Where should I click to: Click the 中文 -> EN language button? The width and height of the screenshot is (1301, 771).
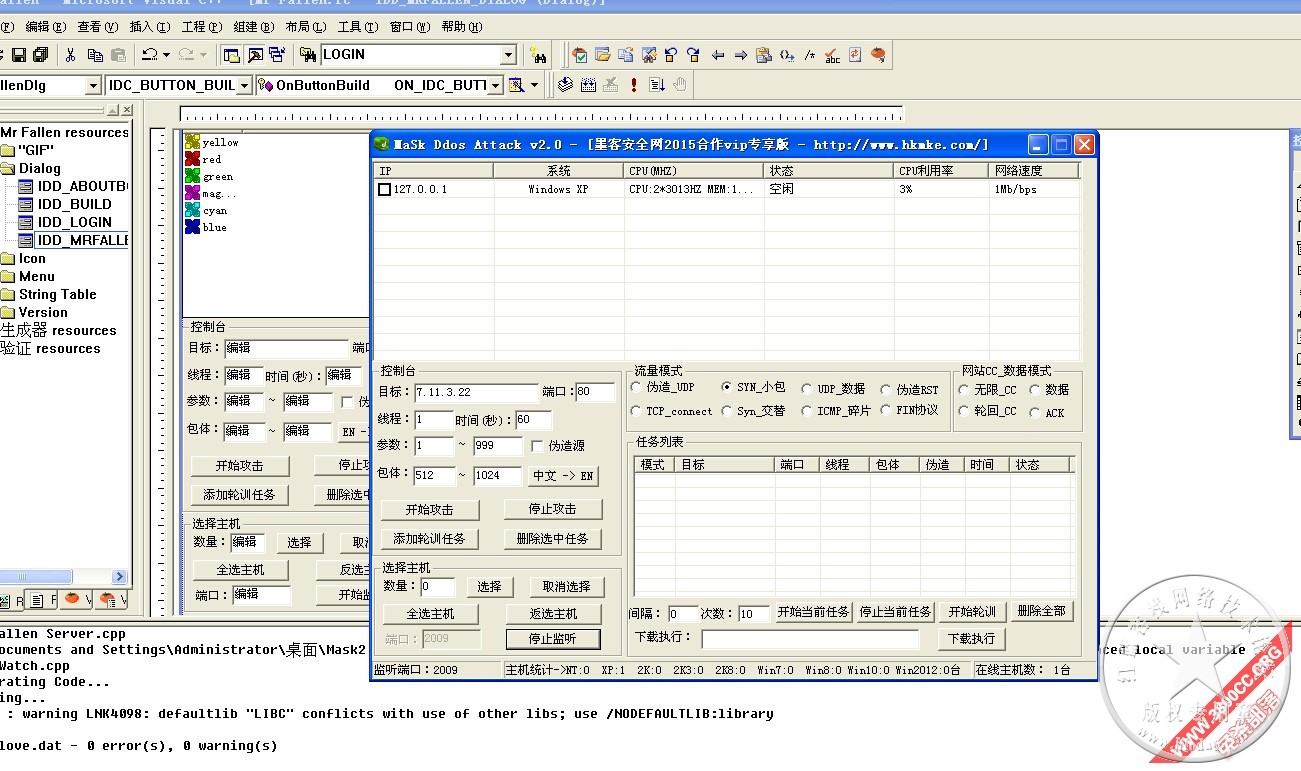563,476
